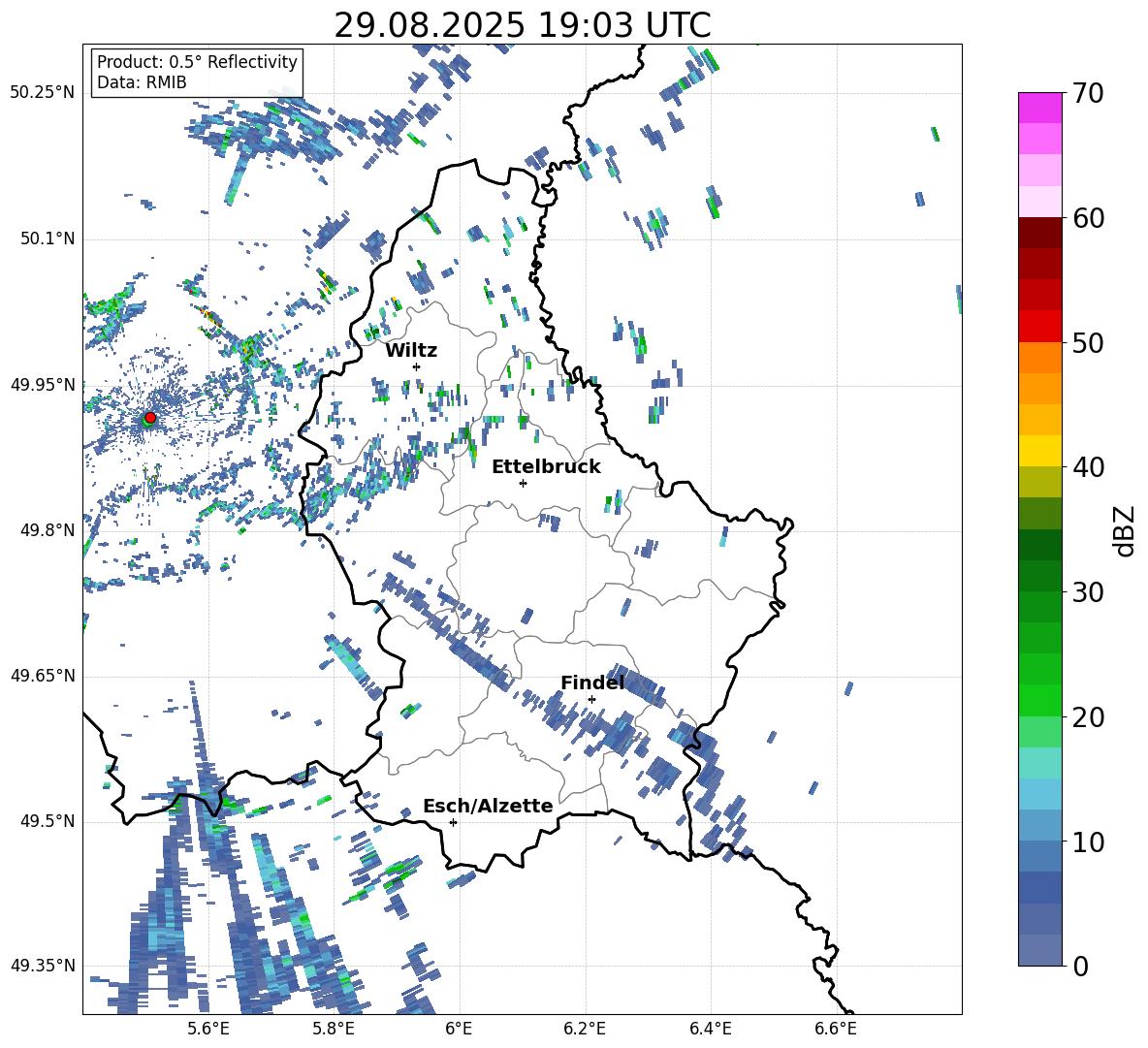1148x1048 pixels.
Task: Click the 'Data: RMIB' text
Action: pyautogui.click(x=142, y=82)
